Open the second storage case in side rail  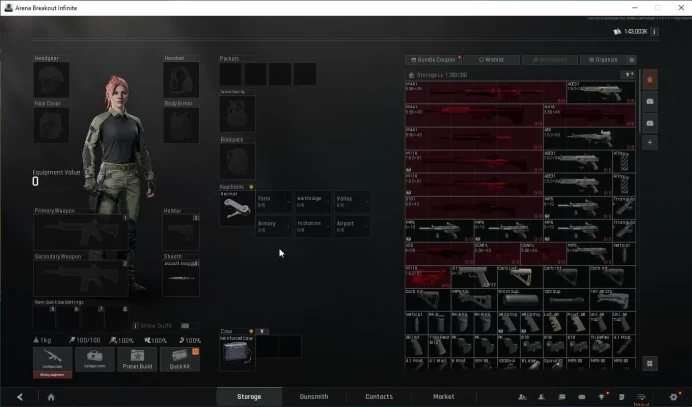pyautogui.click(x=650, y=123)
